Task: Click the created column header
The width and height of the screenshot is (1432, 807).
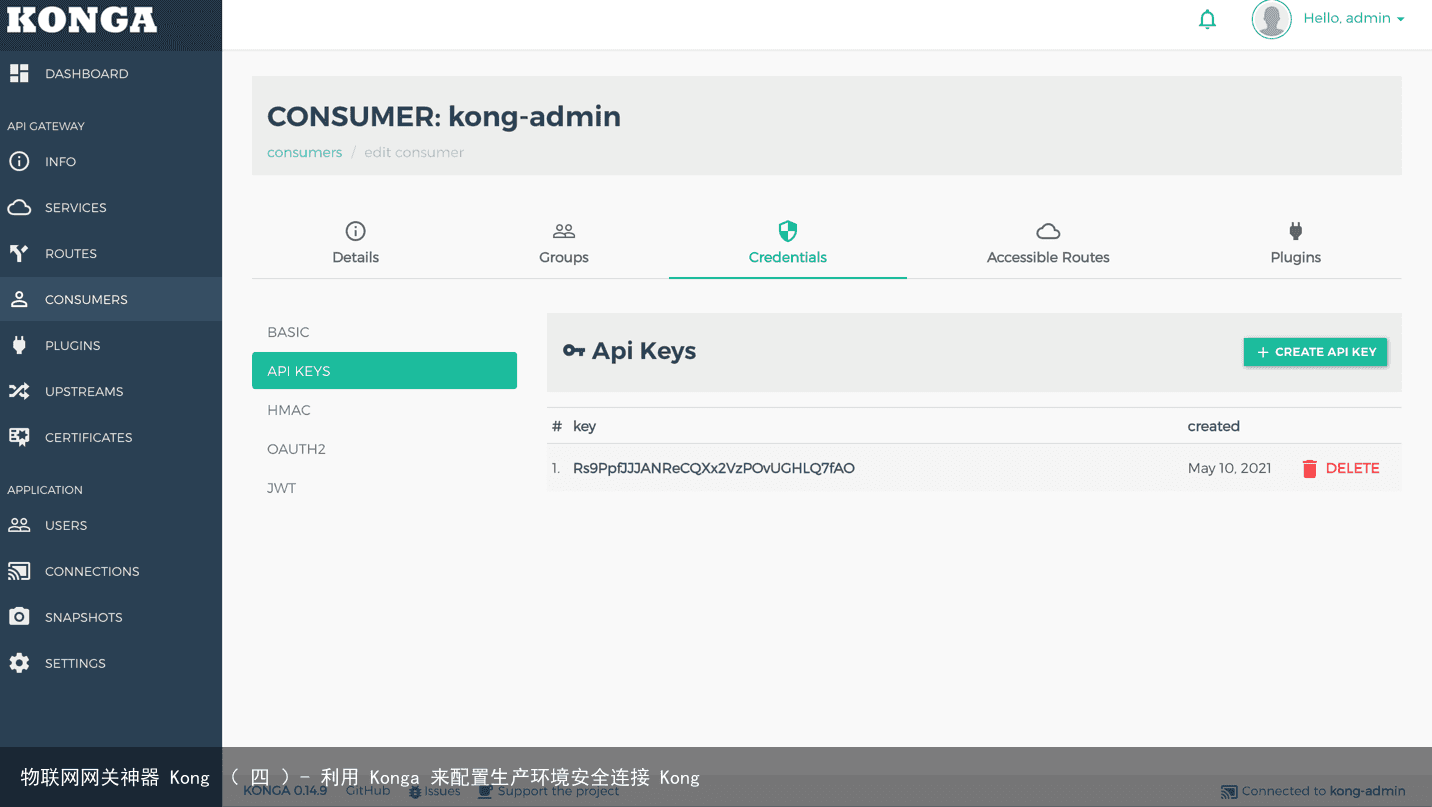Action: click(x=1213, y=426)
